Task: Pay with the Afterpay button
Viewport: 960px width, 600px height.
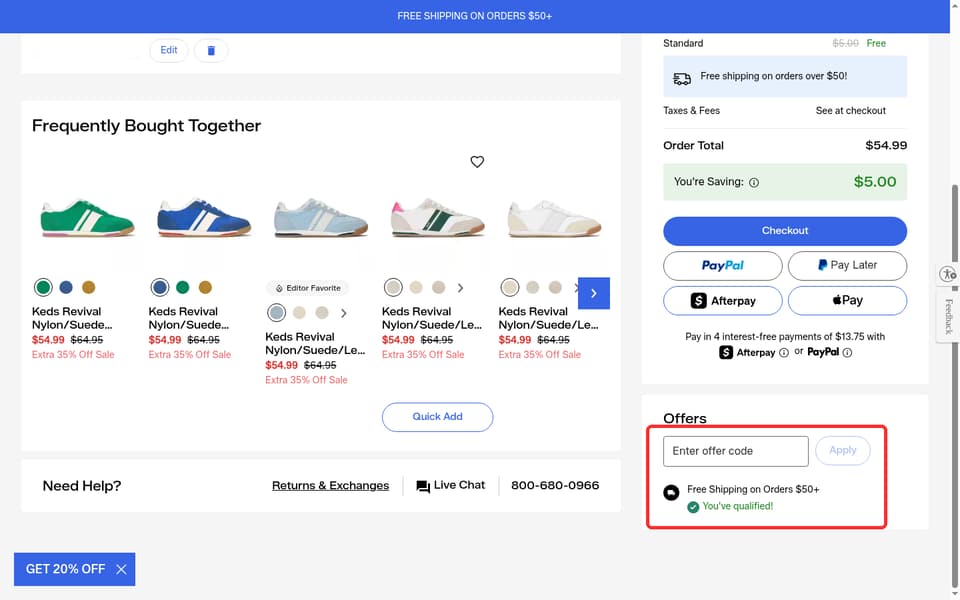Action: [x=722, y=301]
